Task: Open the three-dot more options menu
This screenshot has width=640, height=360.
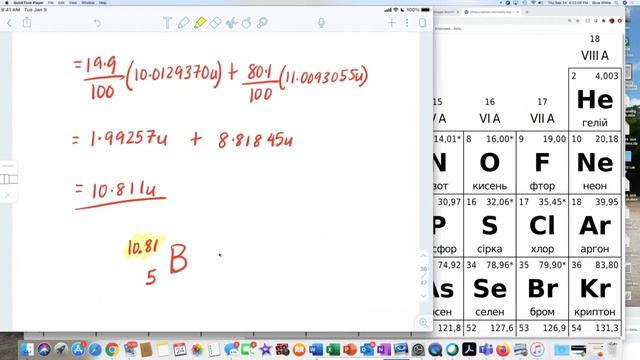Action: coord(407,23)
